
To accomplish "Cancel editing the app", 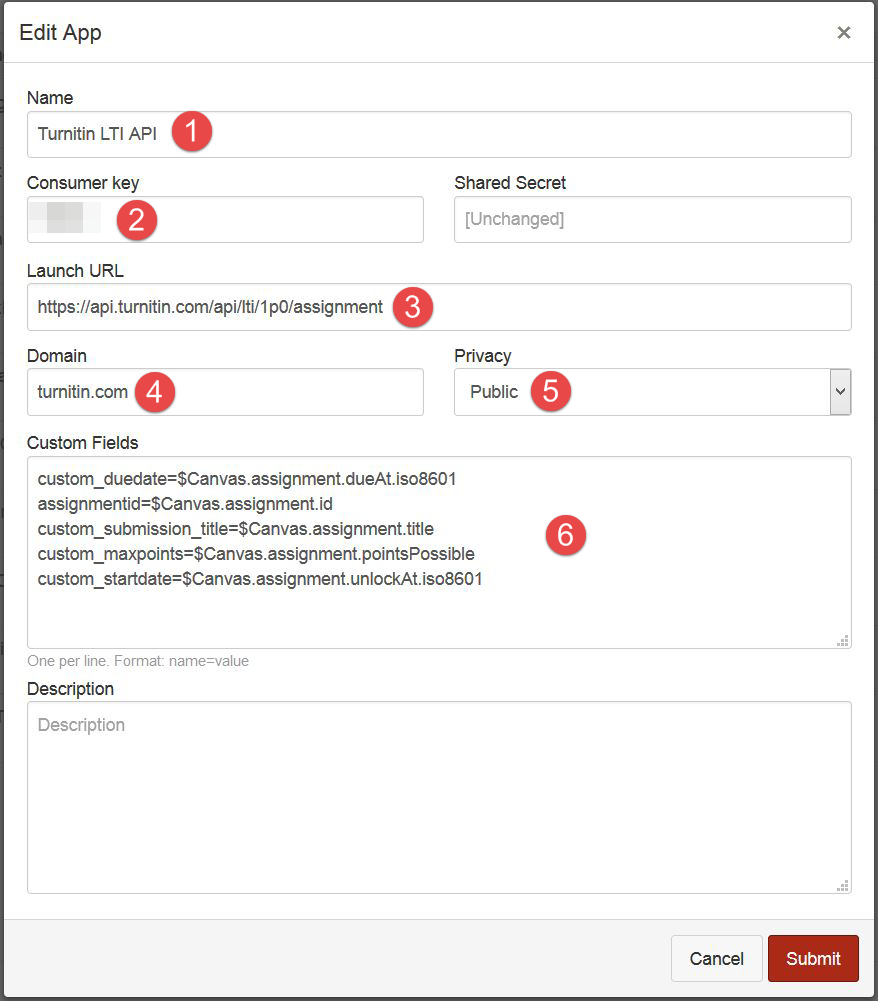I will 716,958.
